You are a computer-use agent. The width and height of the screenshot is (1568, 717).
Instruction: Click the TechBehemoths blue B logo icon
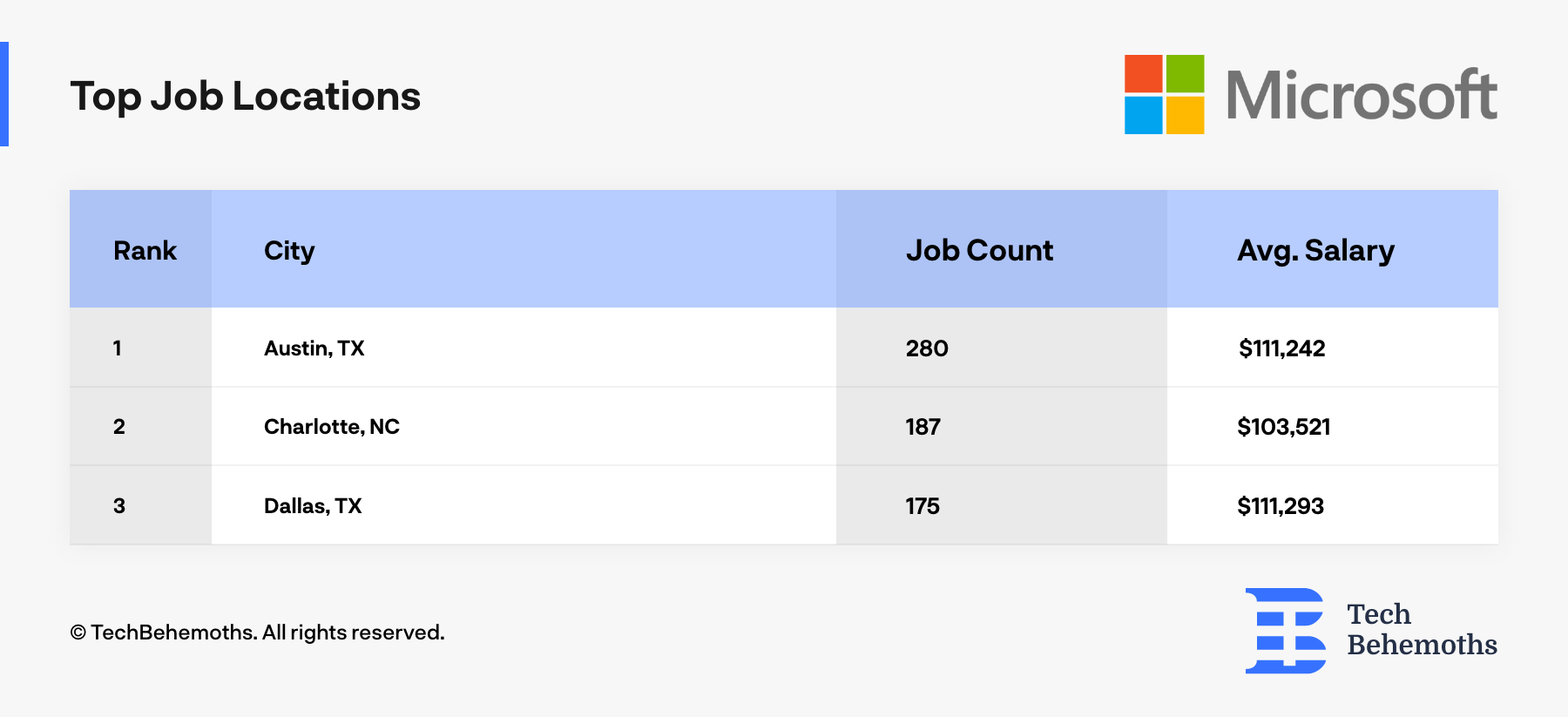[x=1285, y=631]
